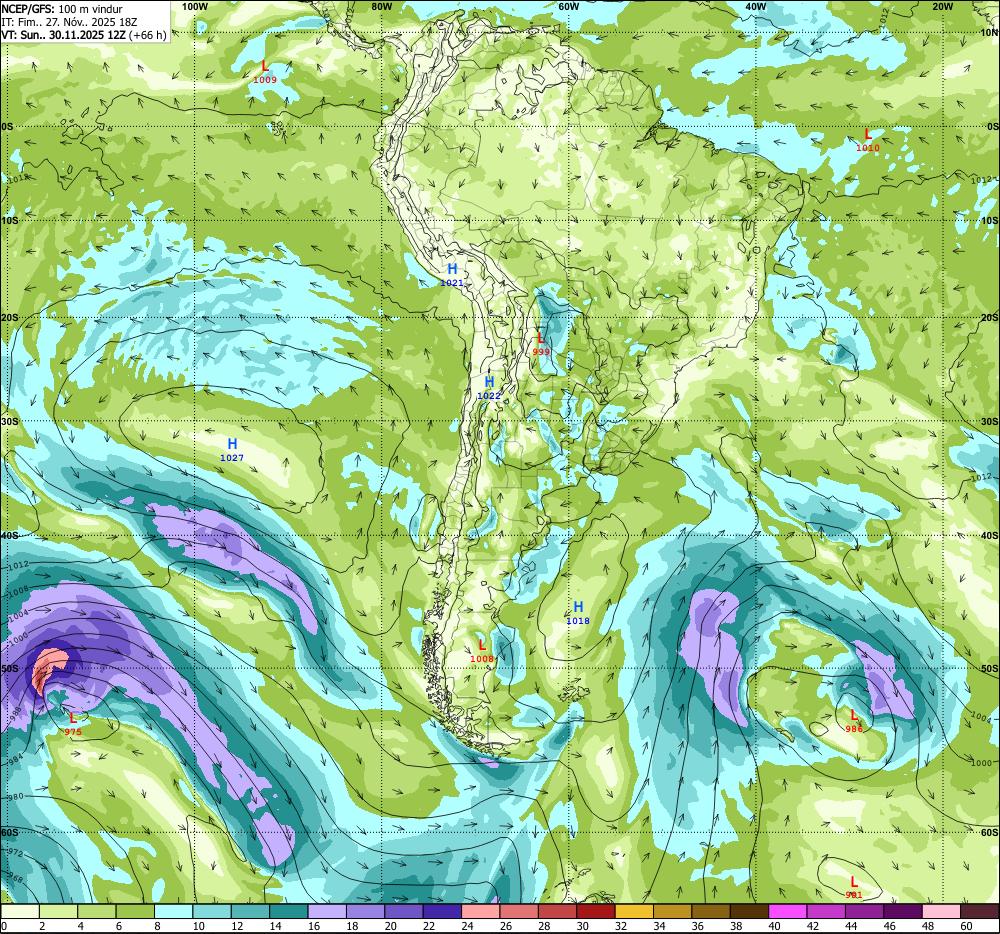Click the L 1010 low pressure marker
Image resolution: width=1000 pixels, height=934 pixels.
[867, 140]
